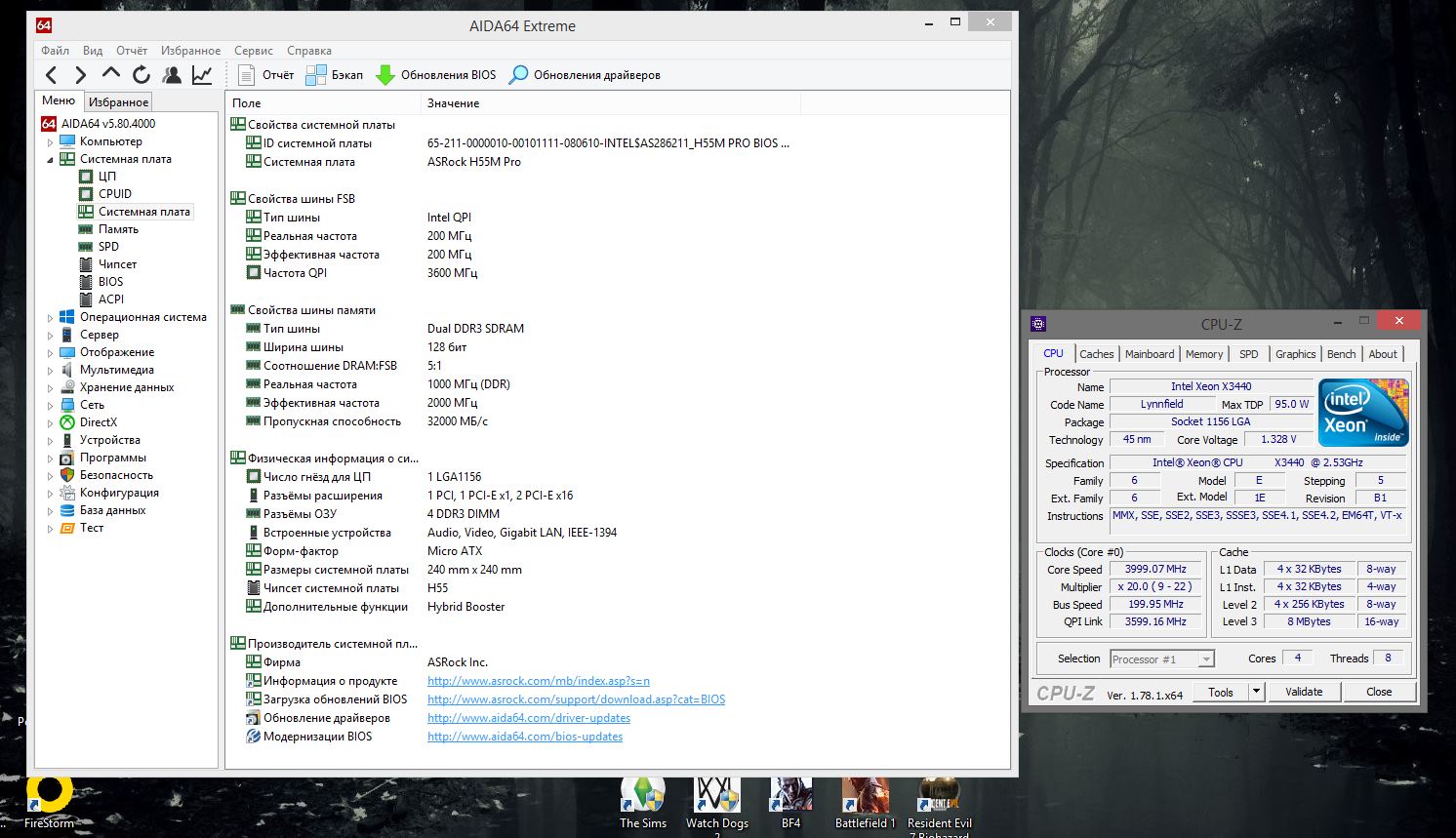Image resolution: width=1456 pixels, height=838 pixels.
Task: Open the Сервис menu
Action: 253,51
